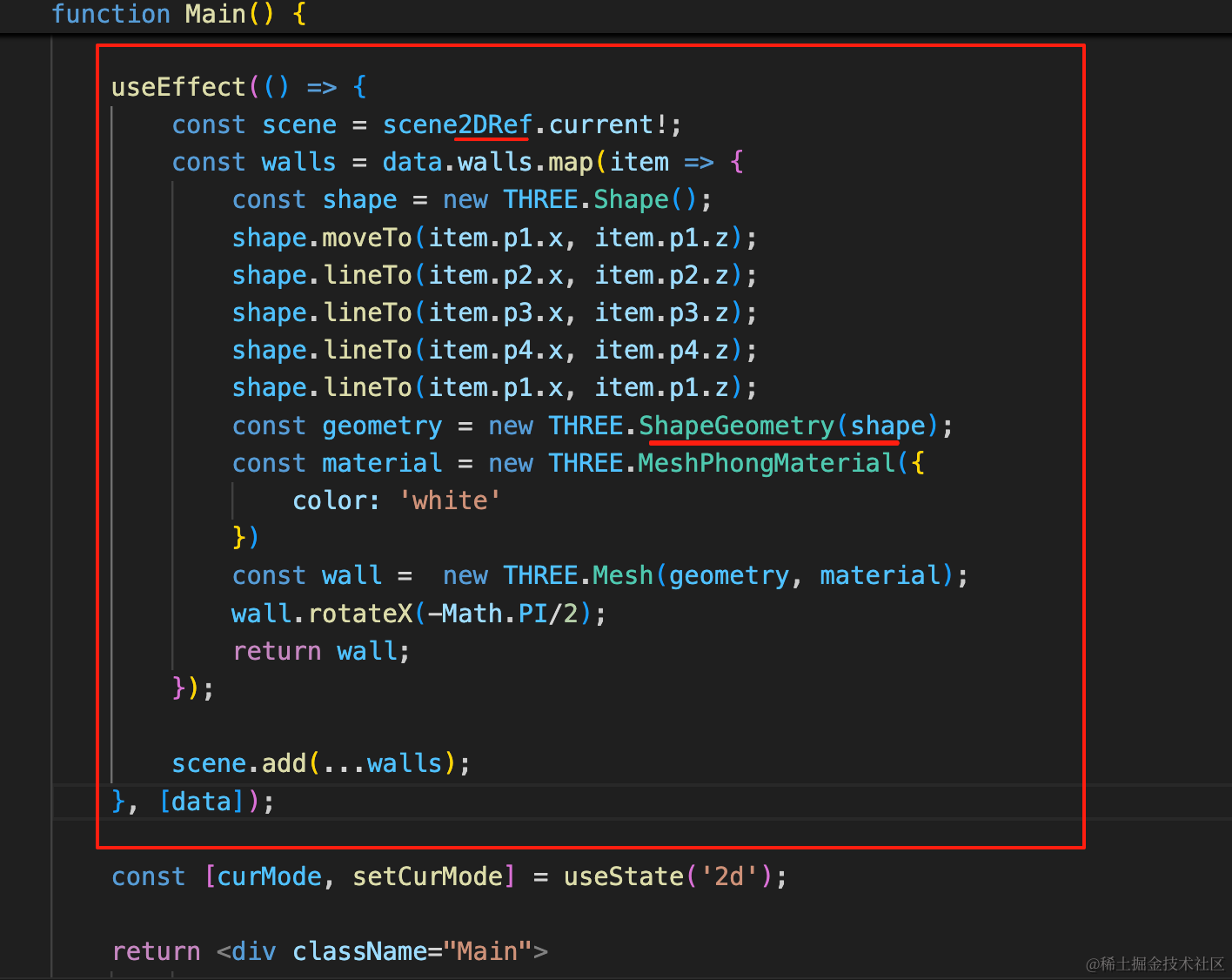Click 'ShapeGeometry(shape)' in geometry line
This screenshot has height=980, width=1232.
[789, 426]
